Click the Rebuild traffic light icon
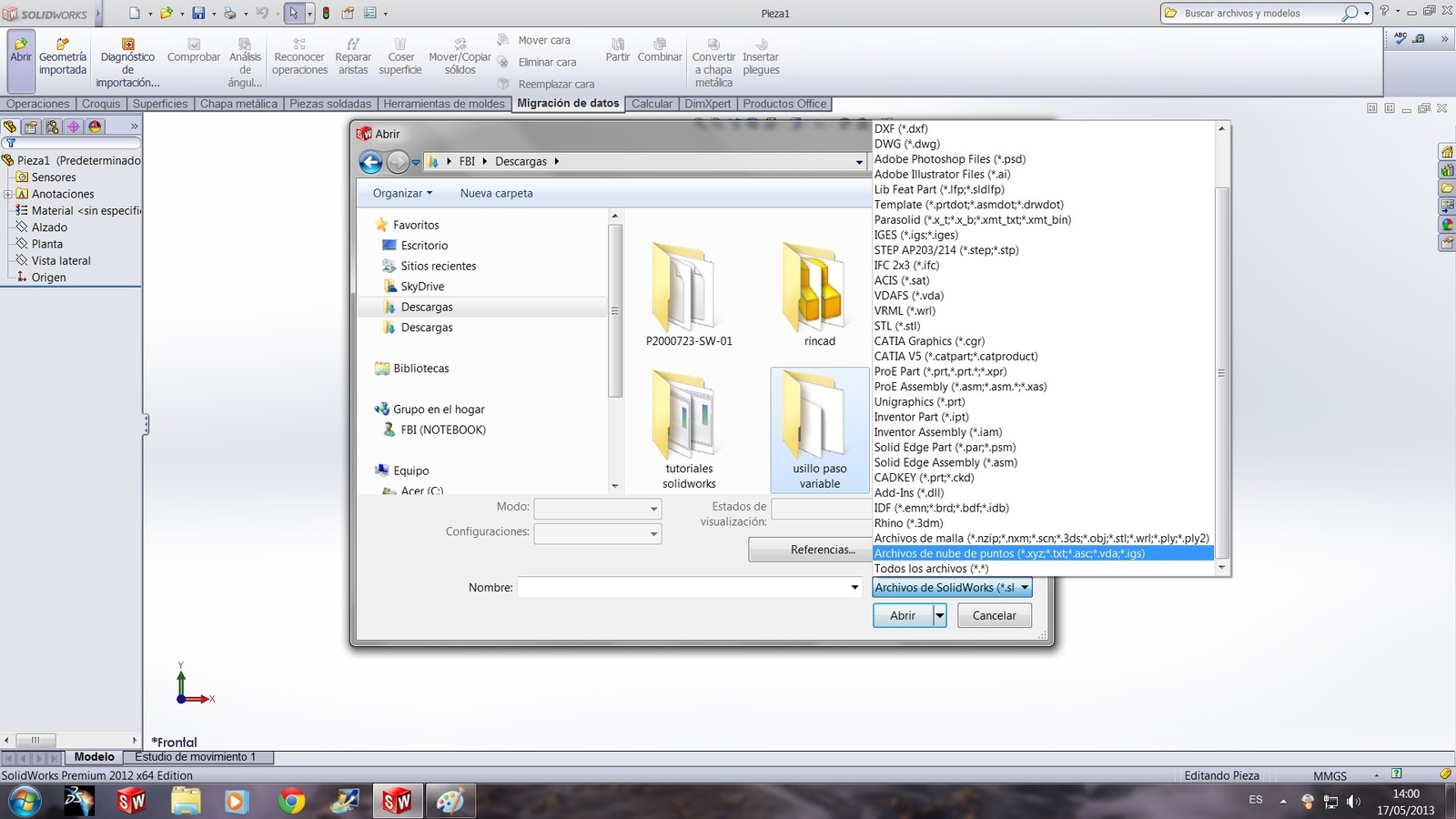This screenshot has height=819, width=1456. tap(326, 13)
